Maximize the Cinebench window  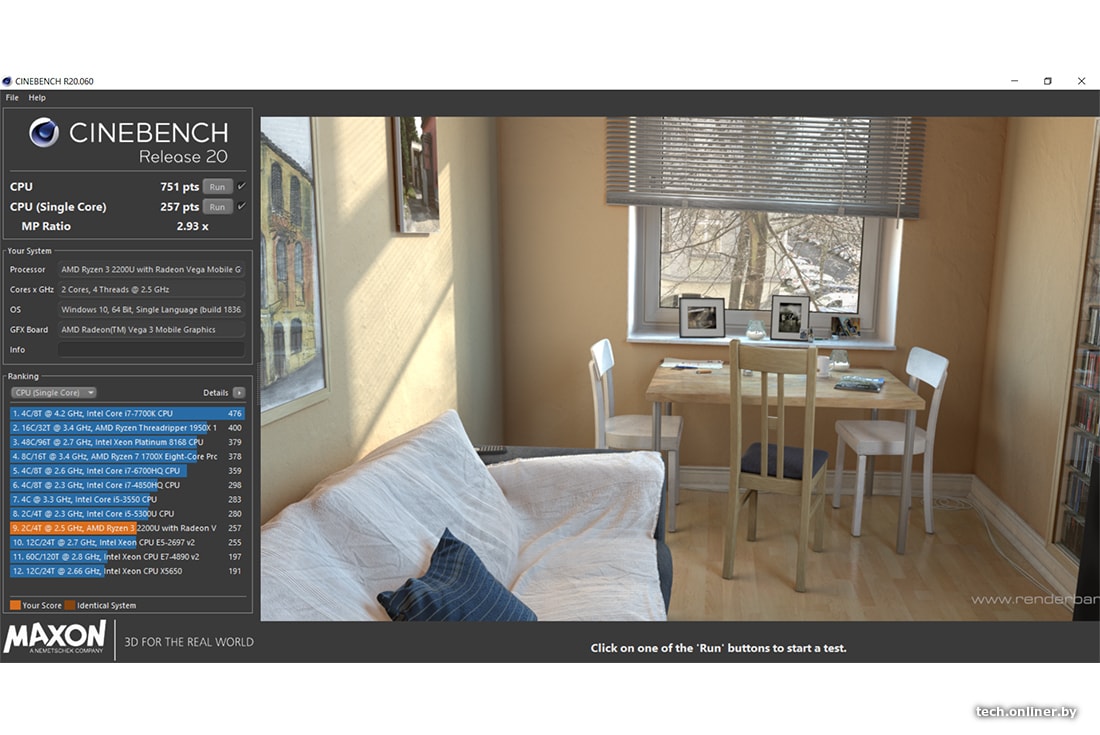point(1047,81)
